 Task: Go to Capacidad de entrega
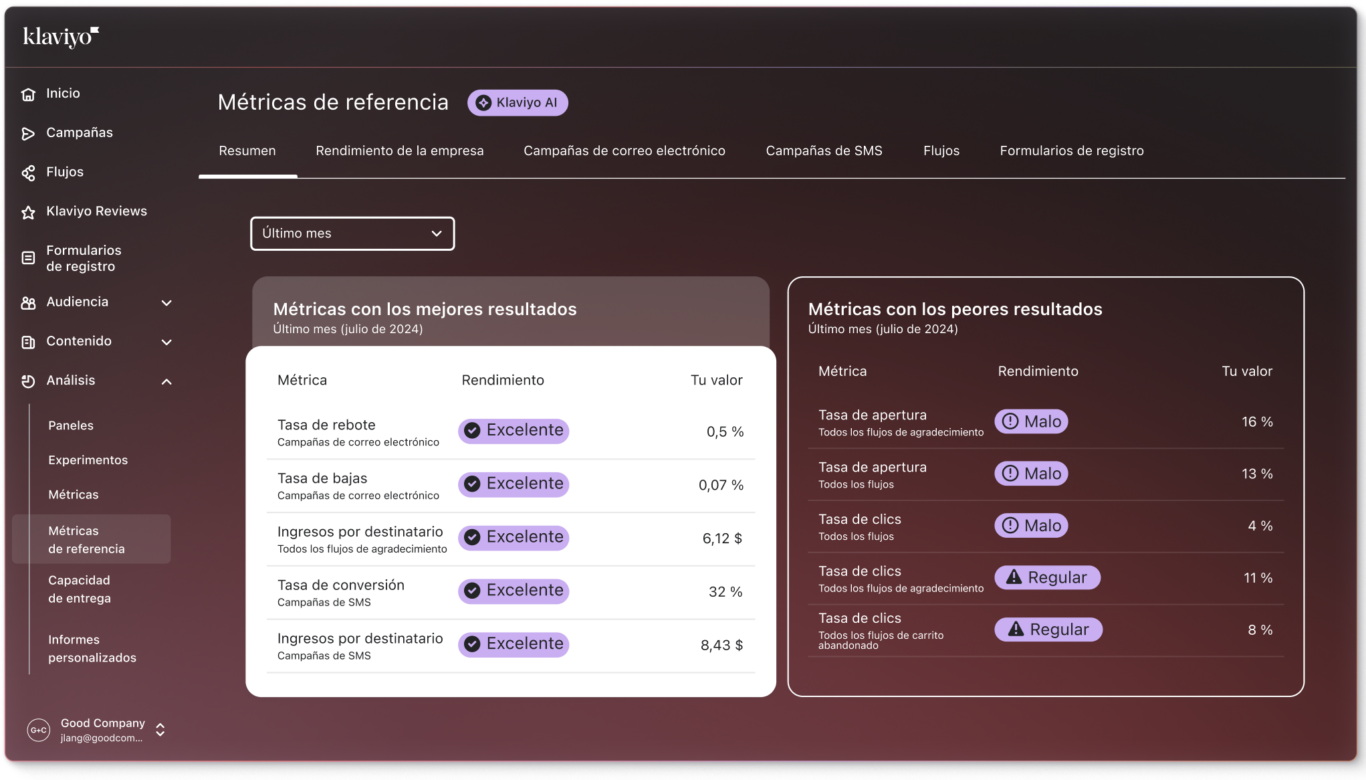tap(79, 589)
